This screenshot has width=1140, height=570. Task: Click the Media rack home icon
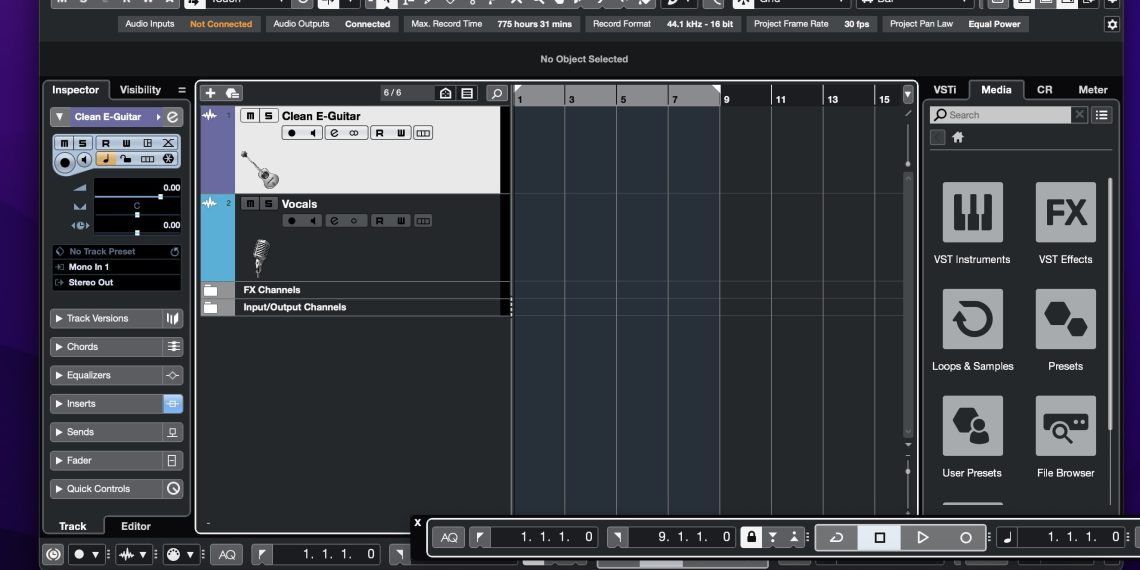coord(957,138)
